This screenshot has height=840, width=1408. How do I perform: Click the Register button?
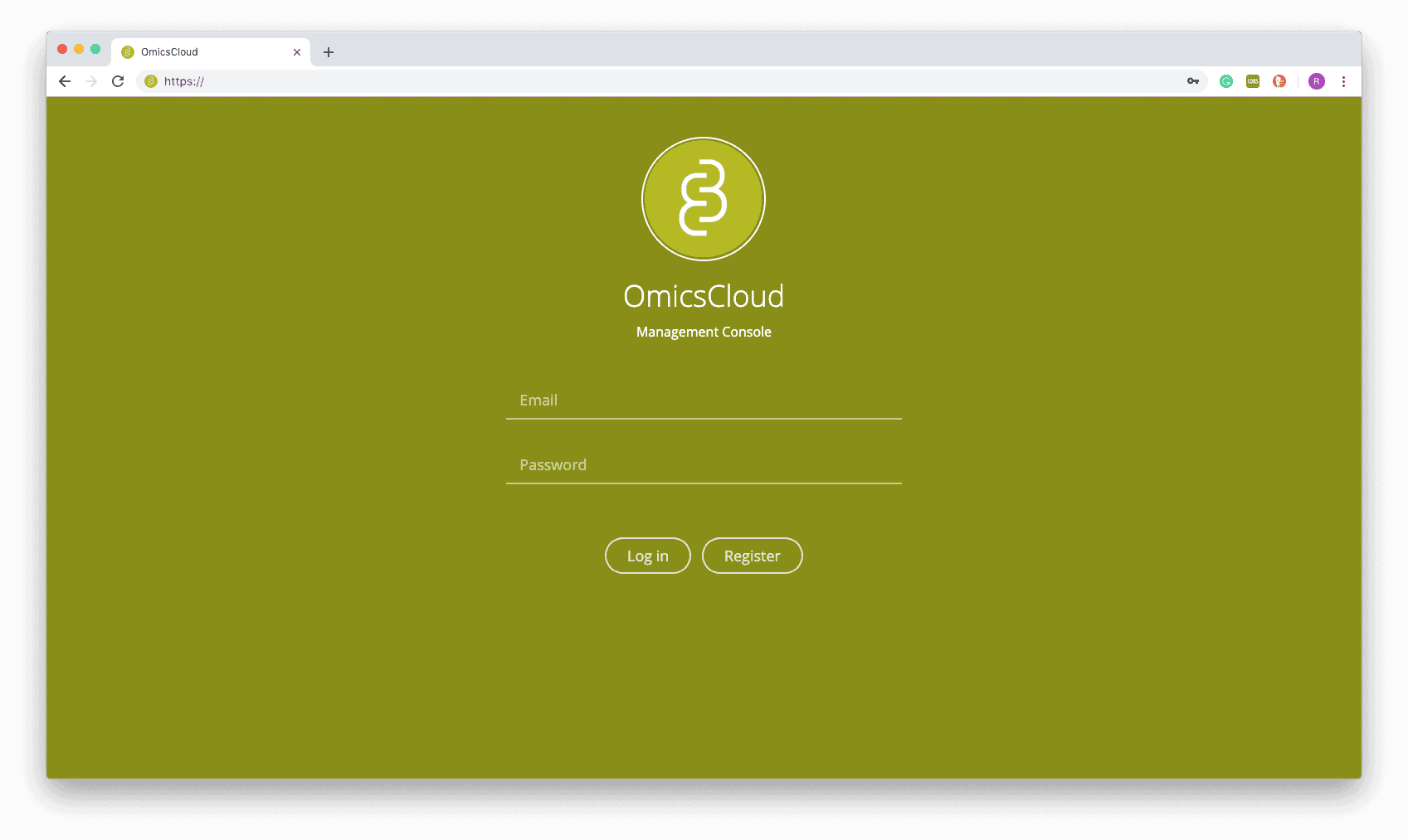click(x=753, y=556)
